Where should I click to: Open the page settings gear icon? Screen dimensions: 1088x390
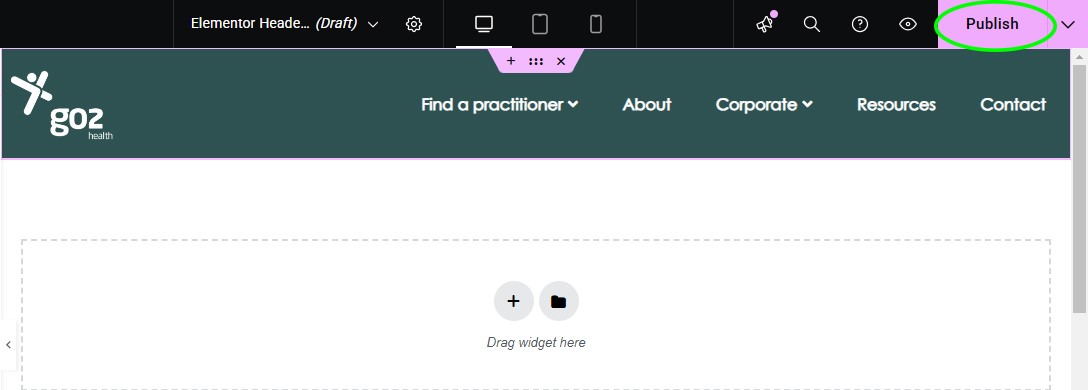coord(414,24)
